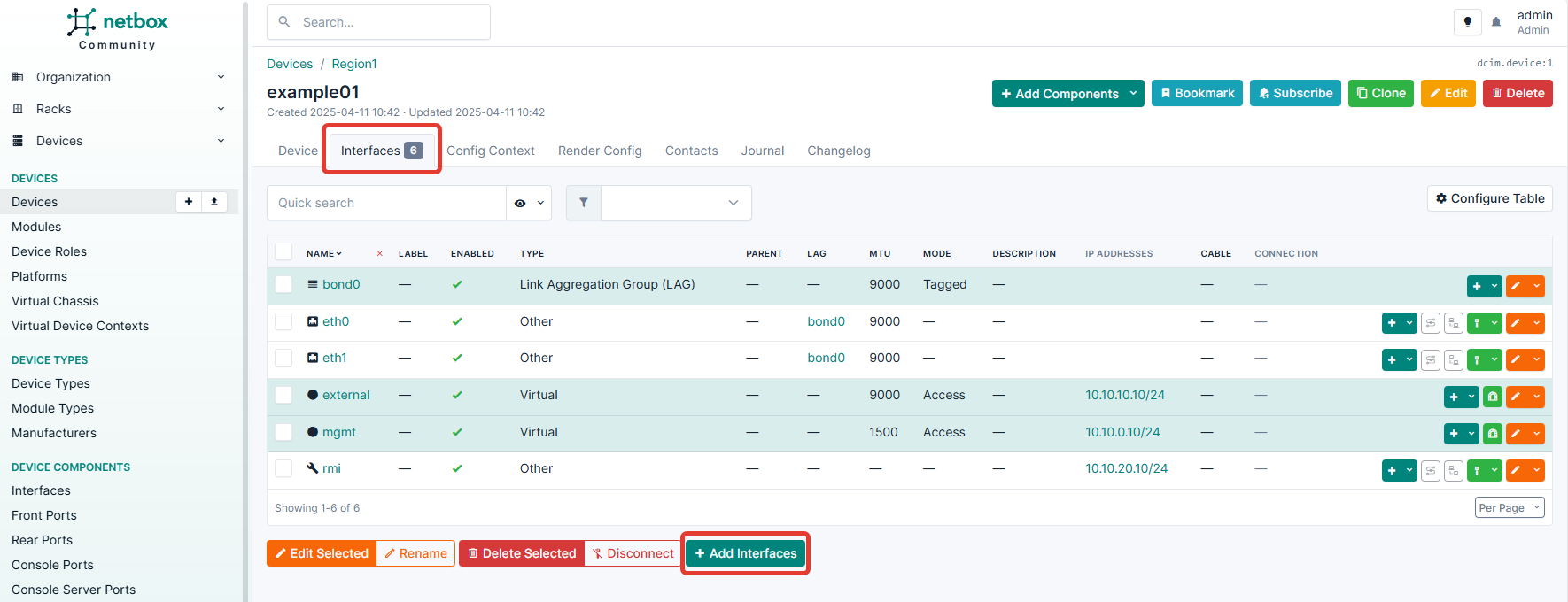Switch to the Config Context tab
The height and width of the screenshot is (602, 1568).
click(490, 150)
